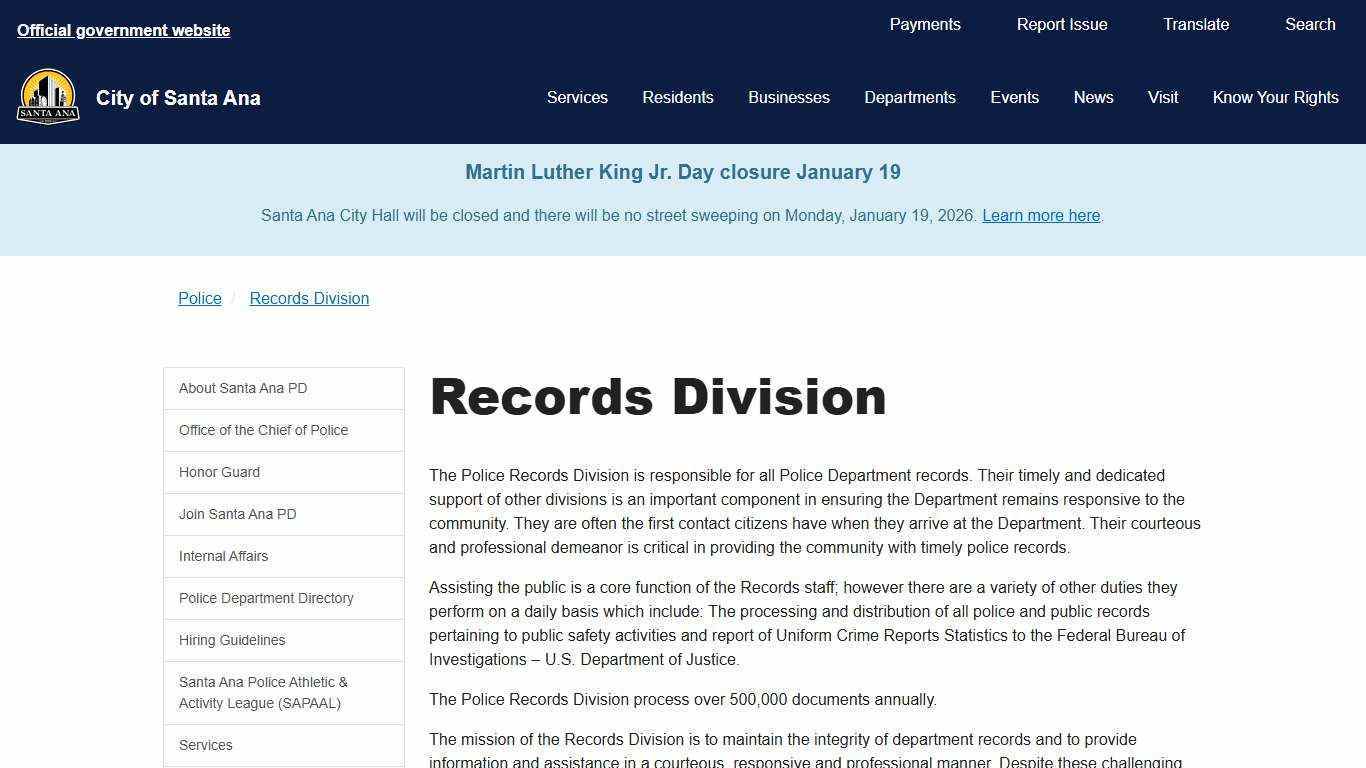Open Report Issue
This screenshot has width=1366, height=768.
pyautogui.click(x=1062, y=24)
